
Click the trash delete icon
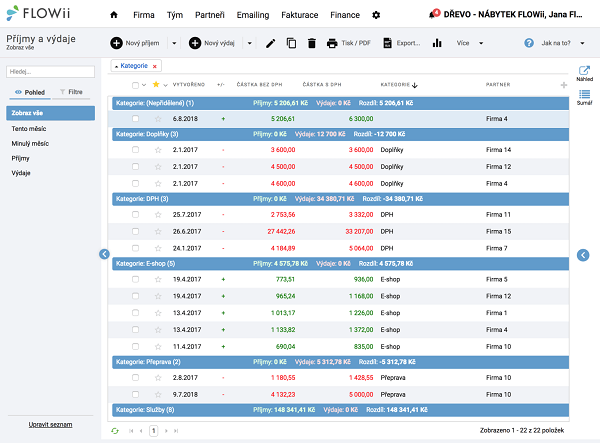click(311, 44)
